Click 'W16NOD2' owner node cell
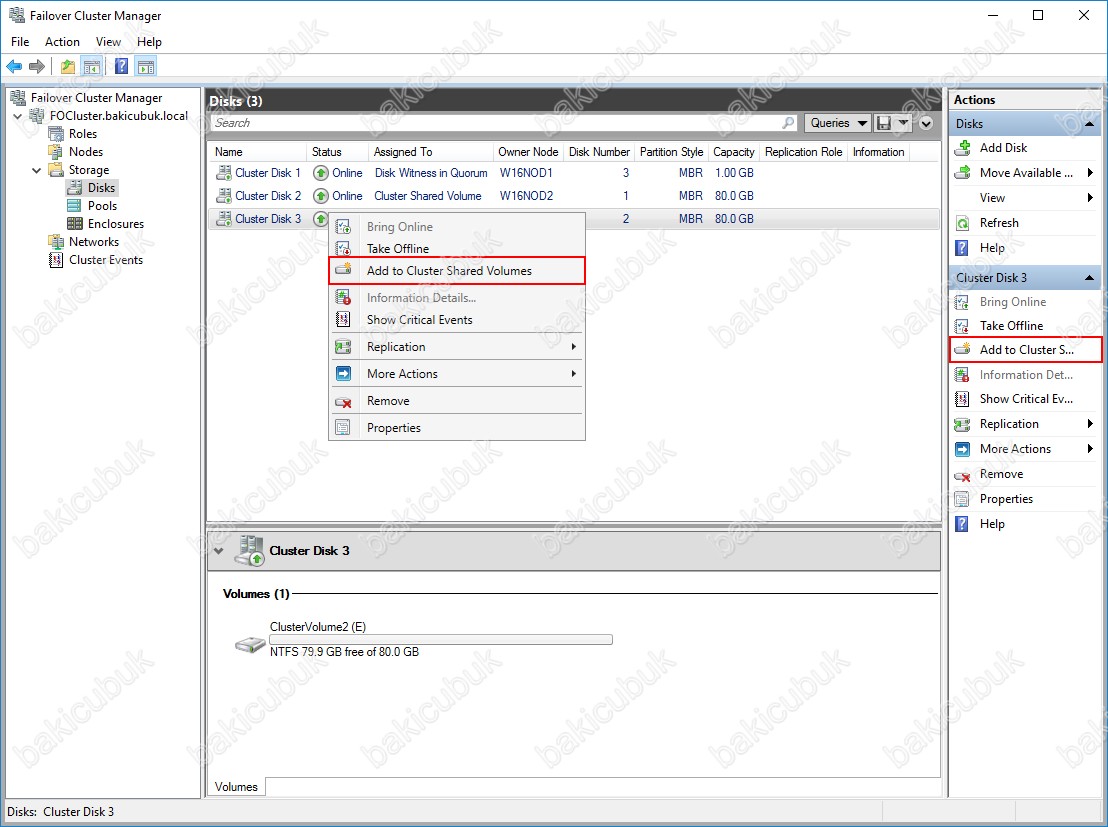1108x827 pixels. tap(526, 196)
